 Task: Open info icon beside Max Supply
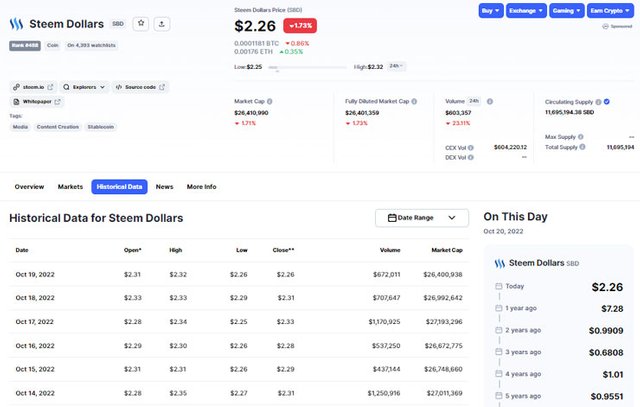581,137
